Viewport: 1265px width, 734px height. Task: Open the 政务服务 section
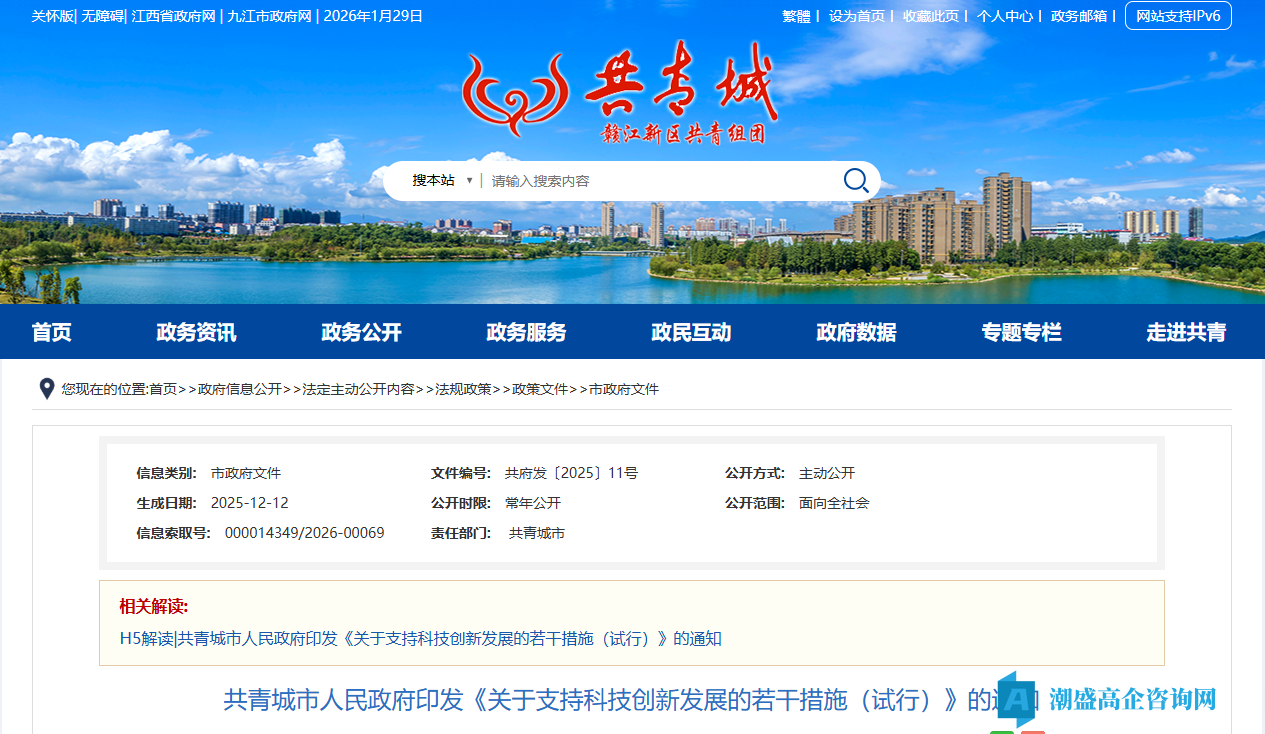[x=526, y=331]
